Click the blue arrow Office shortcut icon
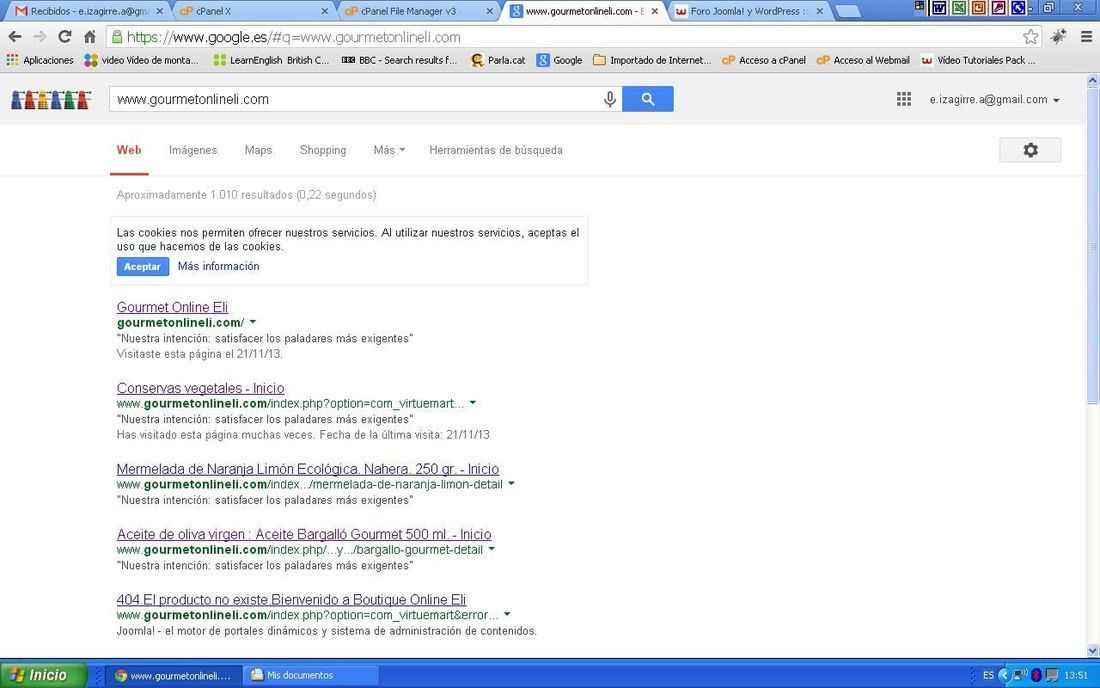1100x688 pixels. [1018, 8]
